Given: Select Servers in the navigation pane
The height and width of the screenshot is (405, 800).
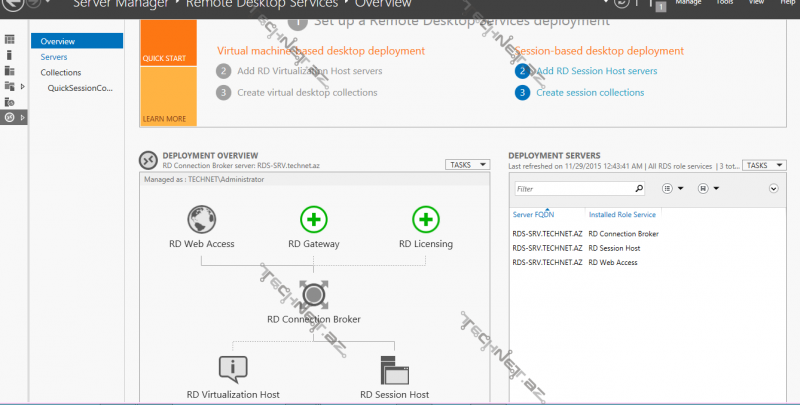Looking at the screenshot, I should (x=54, y=57).
